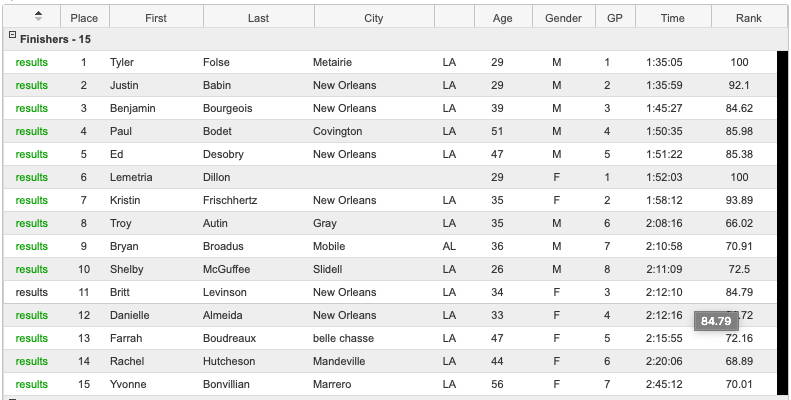Sort by City column header
The height and width of the screenshot is (400, 791).
374,18
